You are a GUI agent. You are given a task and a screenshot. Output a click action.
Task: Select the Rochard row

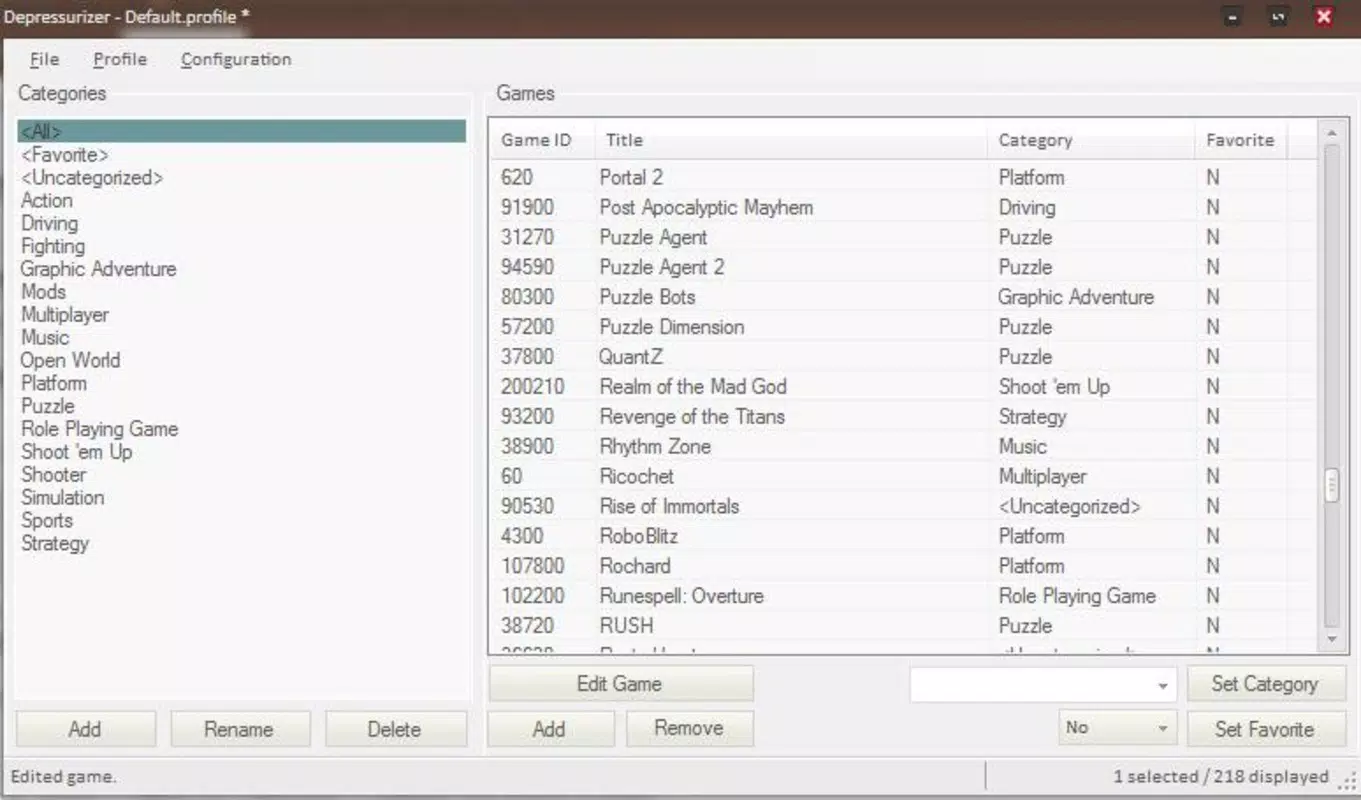905,566
